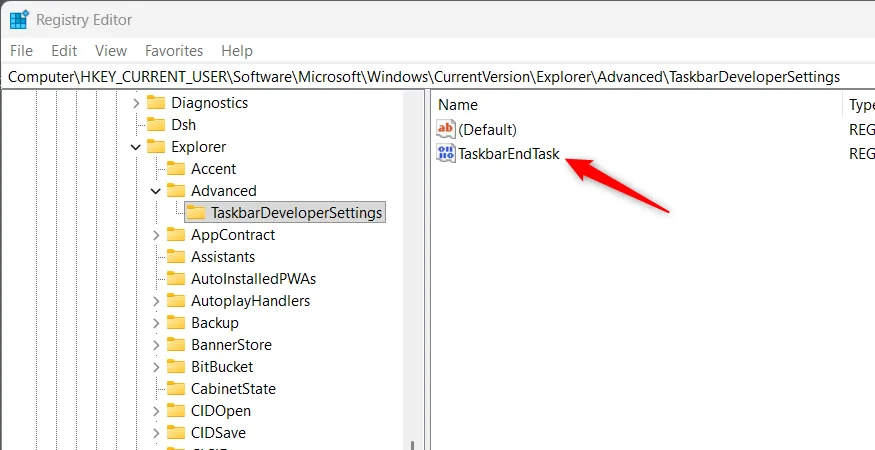Screen dimensions: 875x450
Task: Select the AutoplayHandlers tree key
Action: pos(250,301)
